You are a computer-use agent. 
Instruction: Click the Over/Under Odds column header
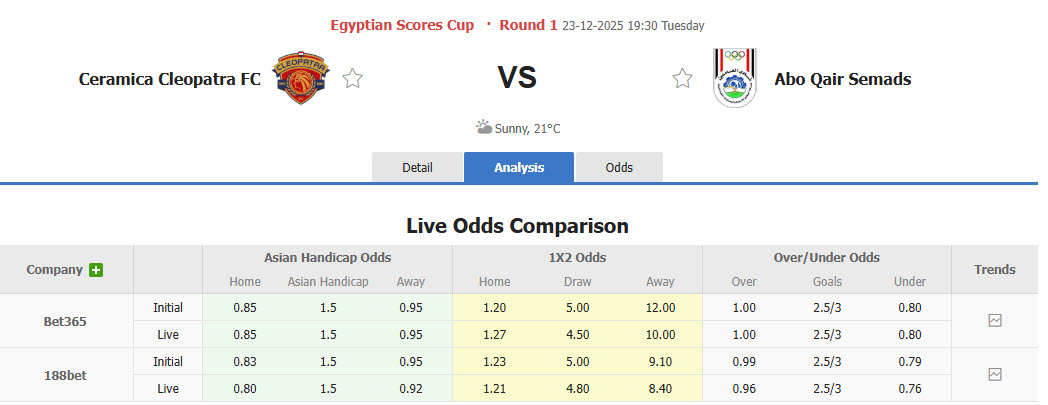coord(826,257)
